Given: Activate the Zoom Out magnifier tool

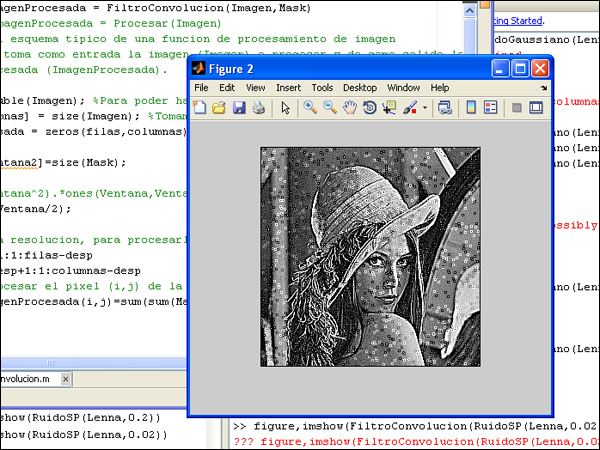Looking at the screenshot, I should pos(330,107).
